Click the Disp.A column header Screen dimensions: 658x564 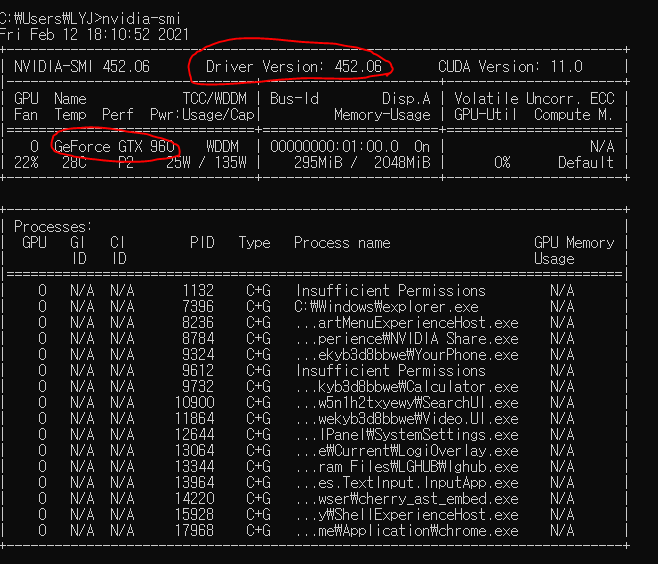406,99
